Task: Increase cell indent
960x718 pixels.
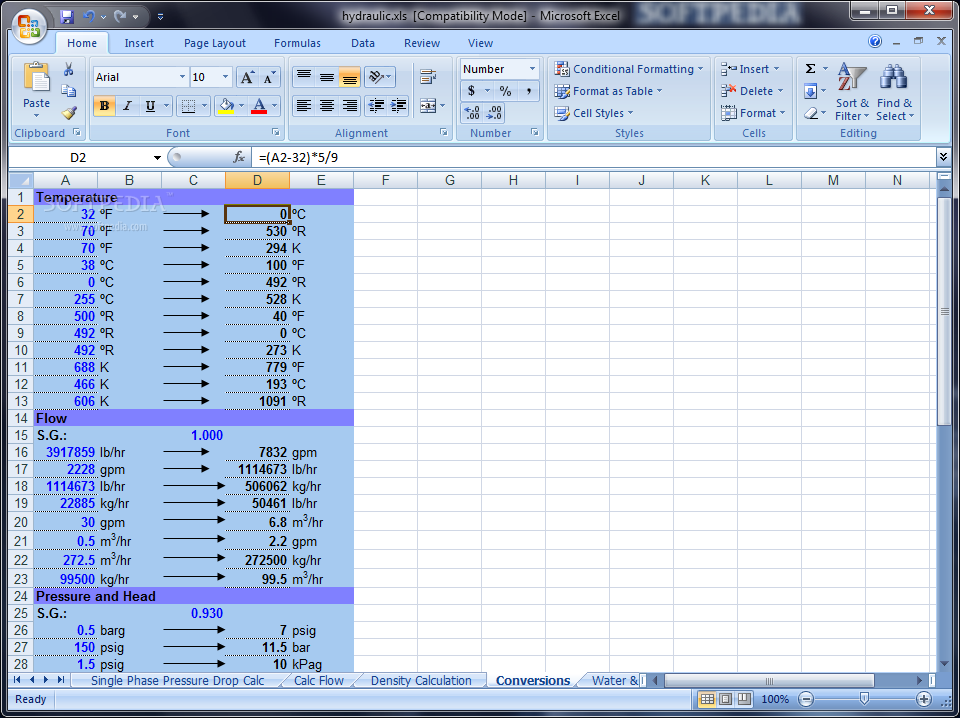Action: 398,106
